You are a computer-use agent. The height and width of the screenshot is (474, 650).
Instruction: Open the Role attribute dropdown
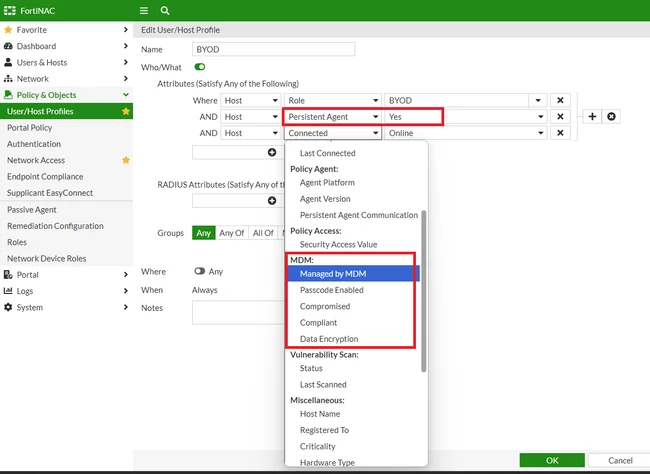coord(332,100)
